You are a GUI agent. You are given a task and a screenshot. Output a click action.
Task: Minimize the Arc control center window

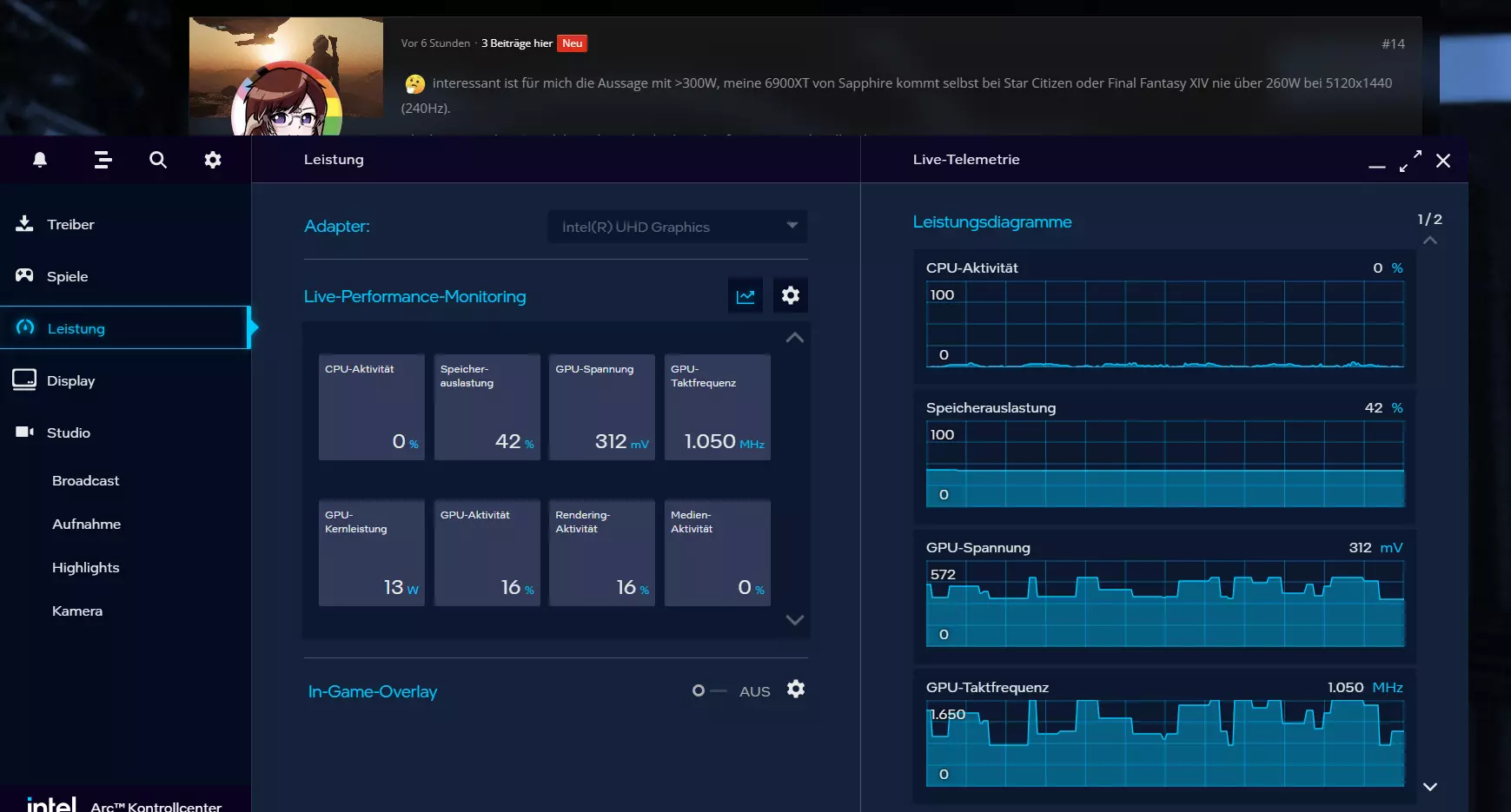[x=1377, y=165]
